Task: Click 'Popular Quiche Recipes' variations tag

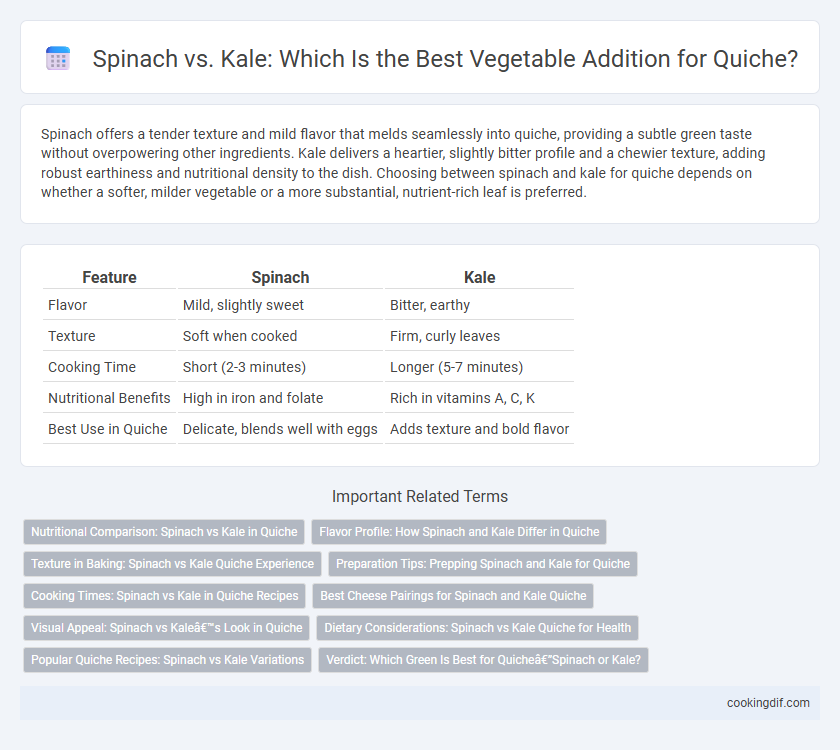Action: pyautogui.click(x=168, y=659)
